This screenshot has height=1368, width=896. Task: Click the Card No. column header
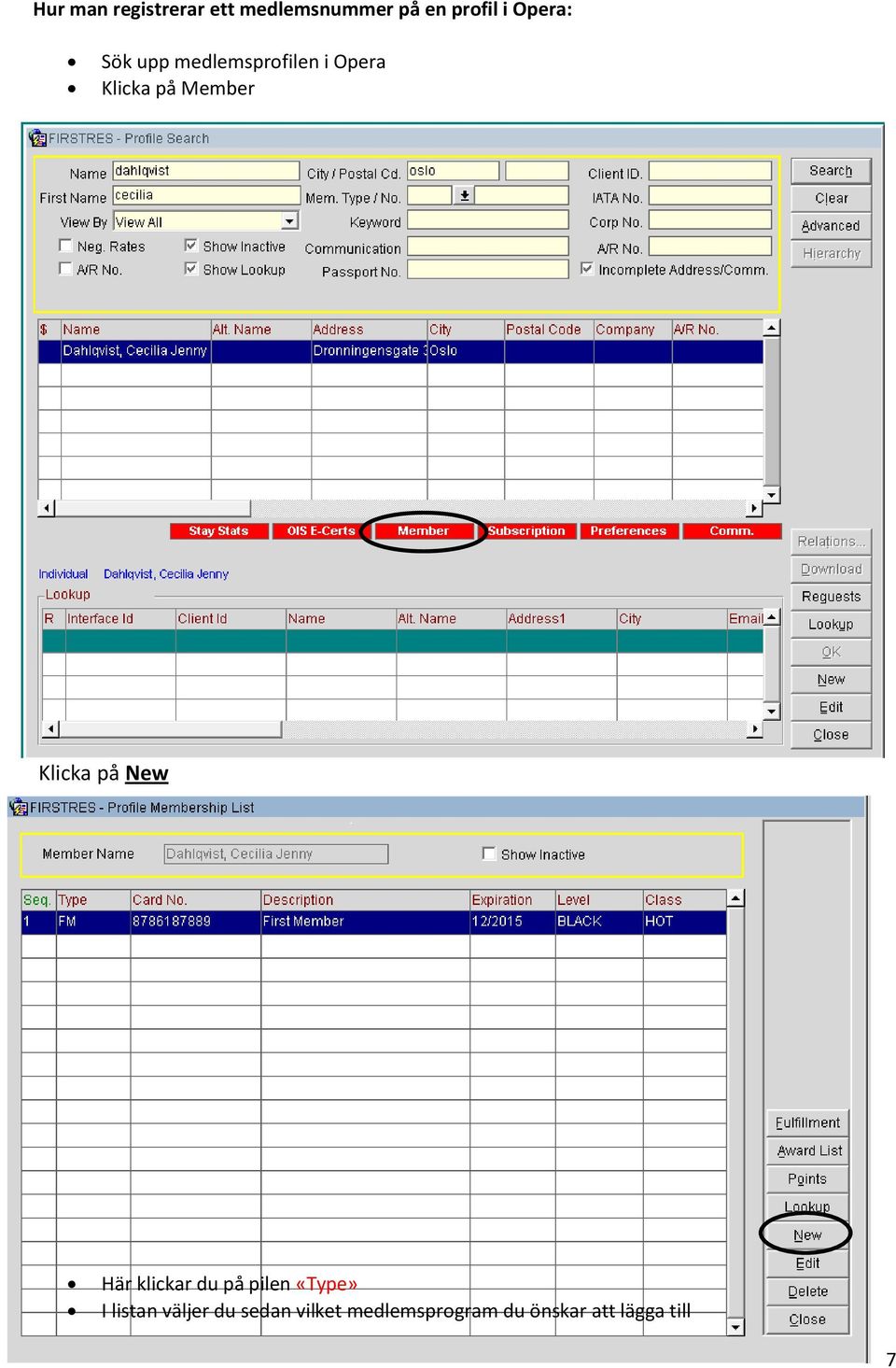tap(196, 900)
